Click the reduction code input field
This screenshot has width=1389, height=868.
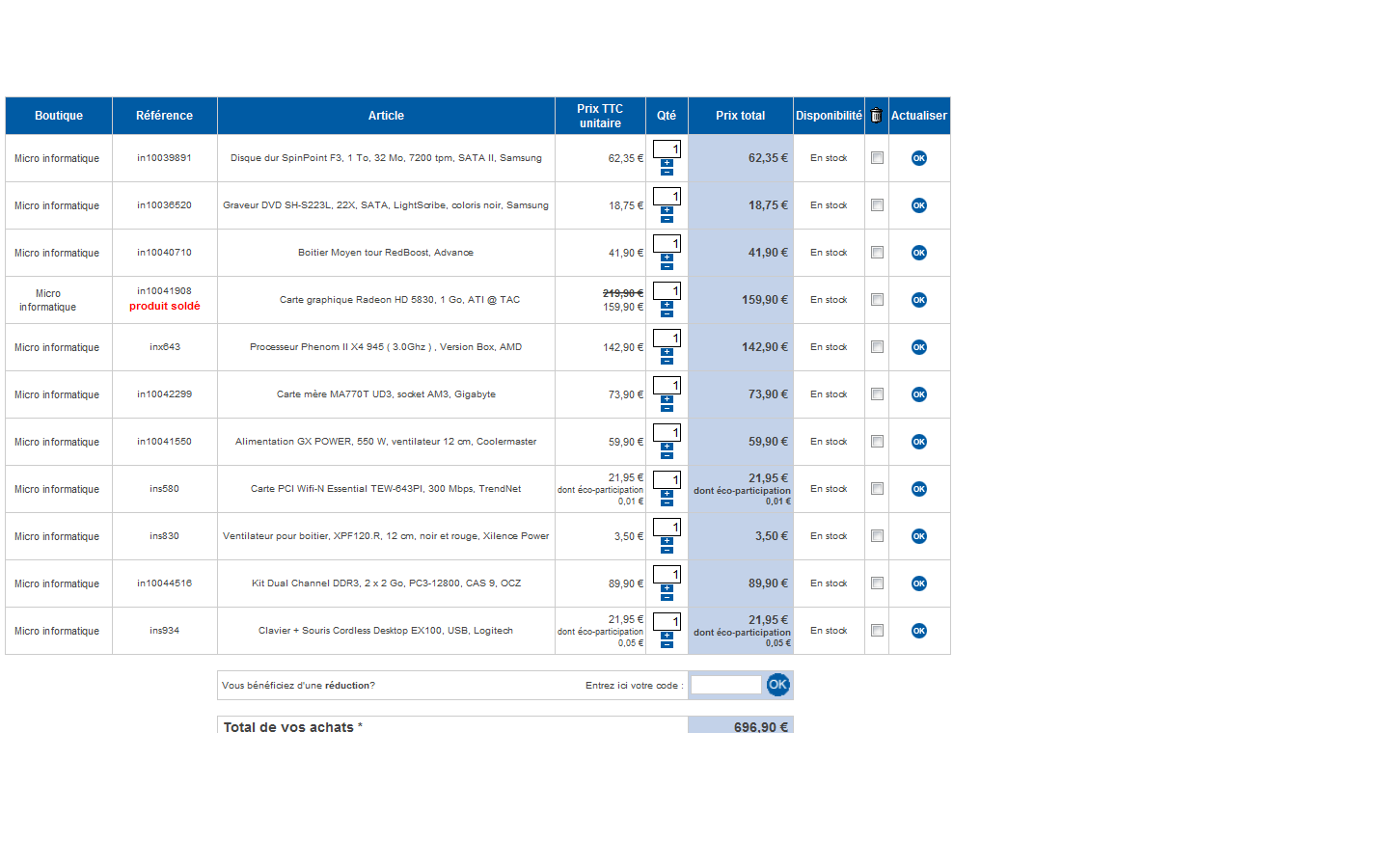pos(725,685)
